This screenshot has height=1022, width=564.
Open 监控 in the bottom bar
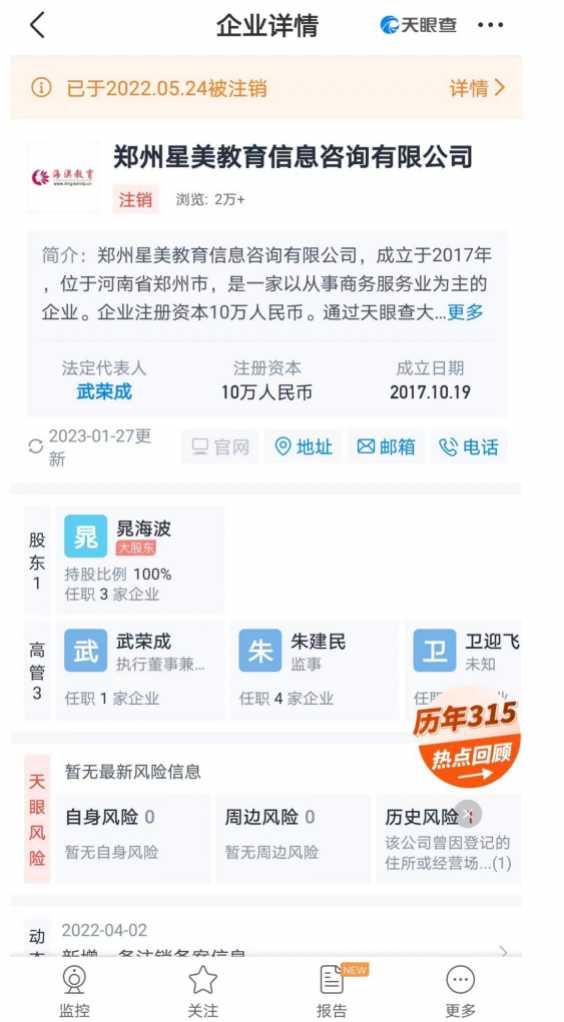[x=74, y=991]
